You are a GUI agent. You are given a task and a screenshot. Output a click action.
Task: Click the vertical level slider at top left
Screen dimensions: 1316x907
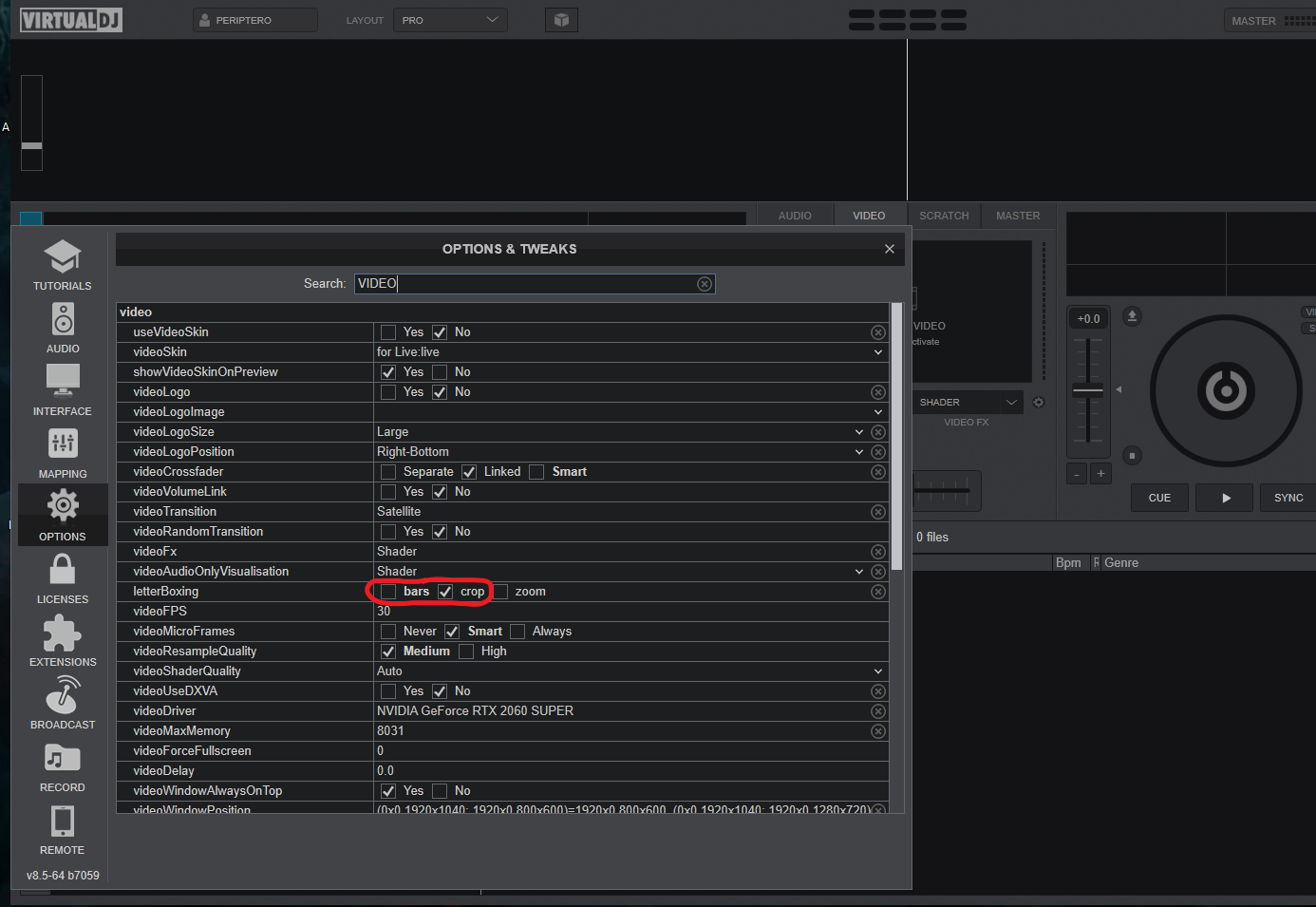(31, 123)
